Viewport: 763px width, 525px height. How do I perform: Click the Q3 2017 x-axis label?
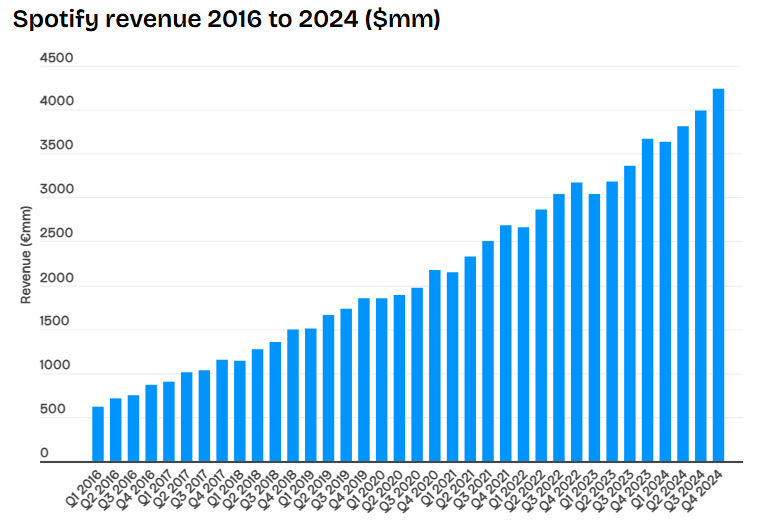189,490
